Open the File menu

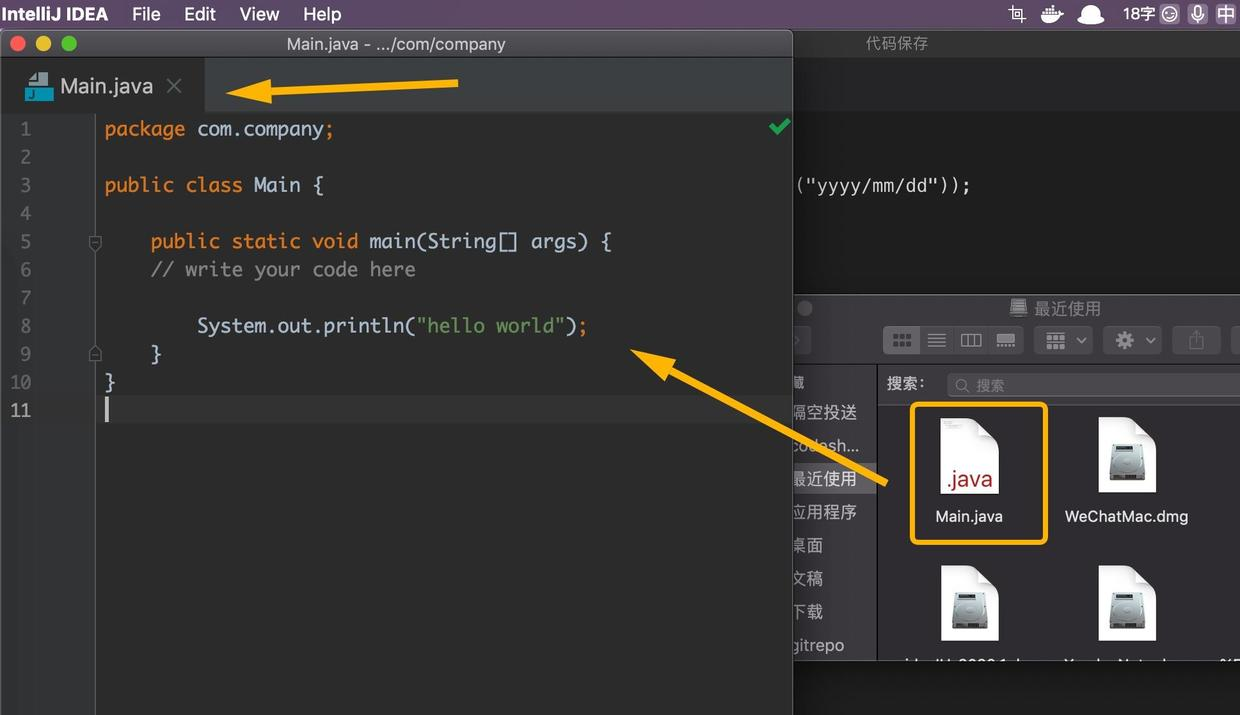146,14
